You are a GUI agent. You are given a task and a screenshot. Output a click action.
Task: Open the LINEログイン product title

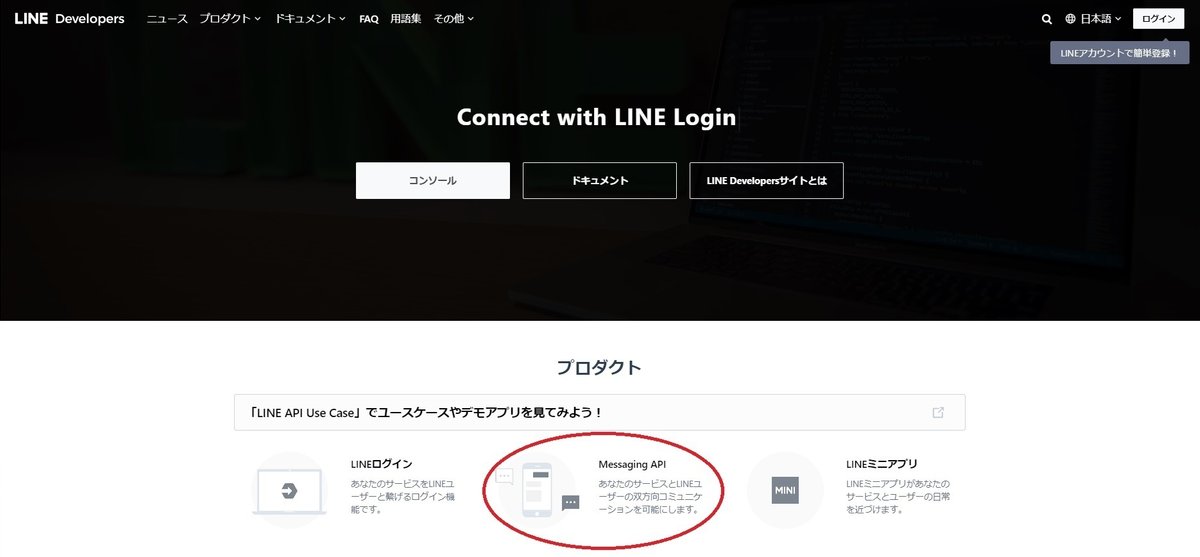pyautogui.click(x=382, y=464)
